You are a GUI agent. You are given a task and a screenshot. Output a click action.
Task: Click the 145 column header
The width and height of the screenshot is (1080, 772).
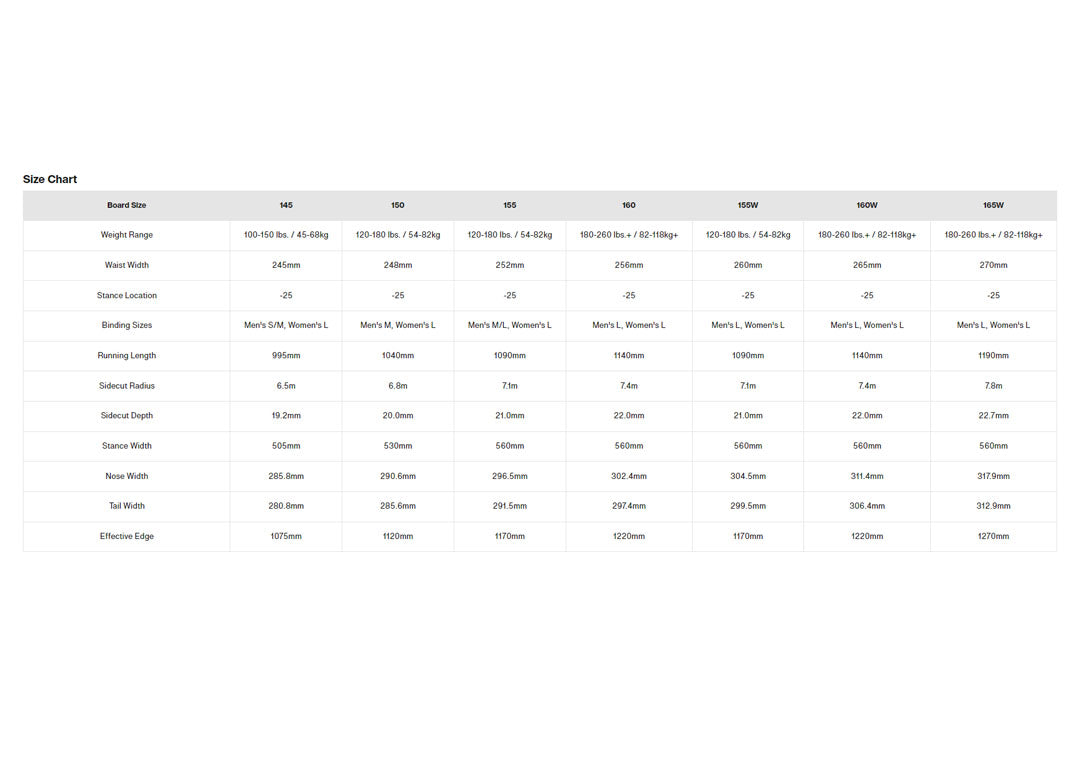coord(286,205)
